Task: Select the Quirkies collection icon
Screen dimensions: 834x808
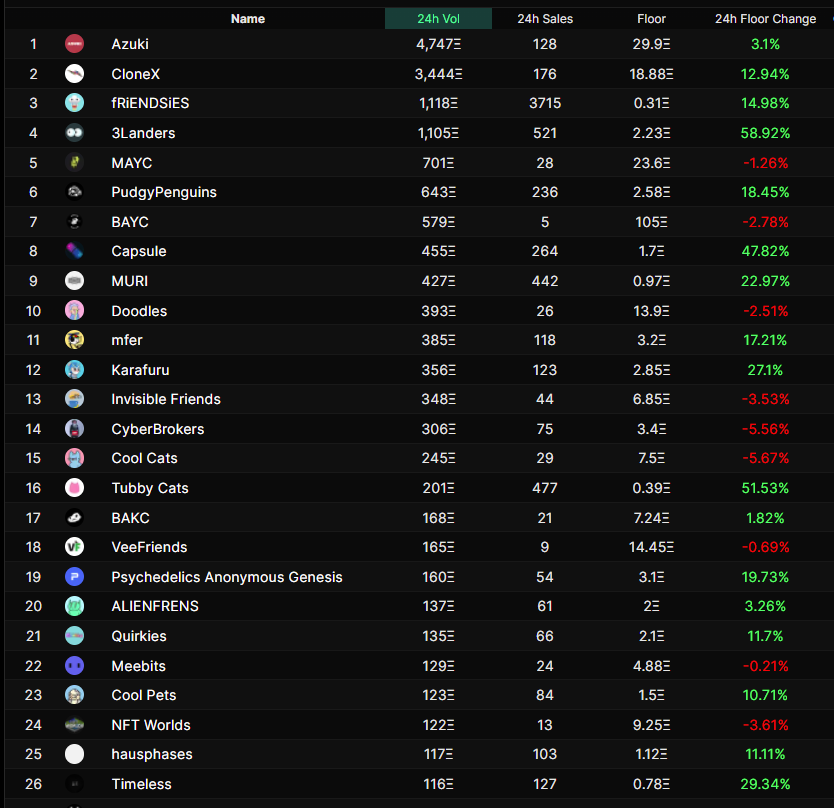Action: [74, 635]
